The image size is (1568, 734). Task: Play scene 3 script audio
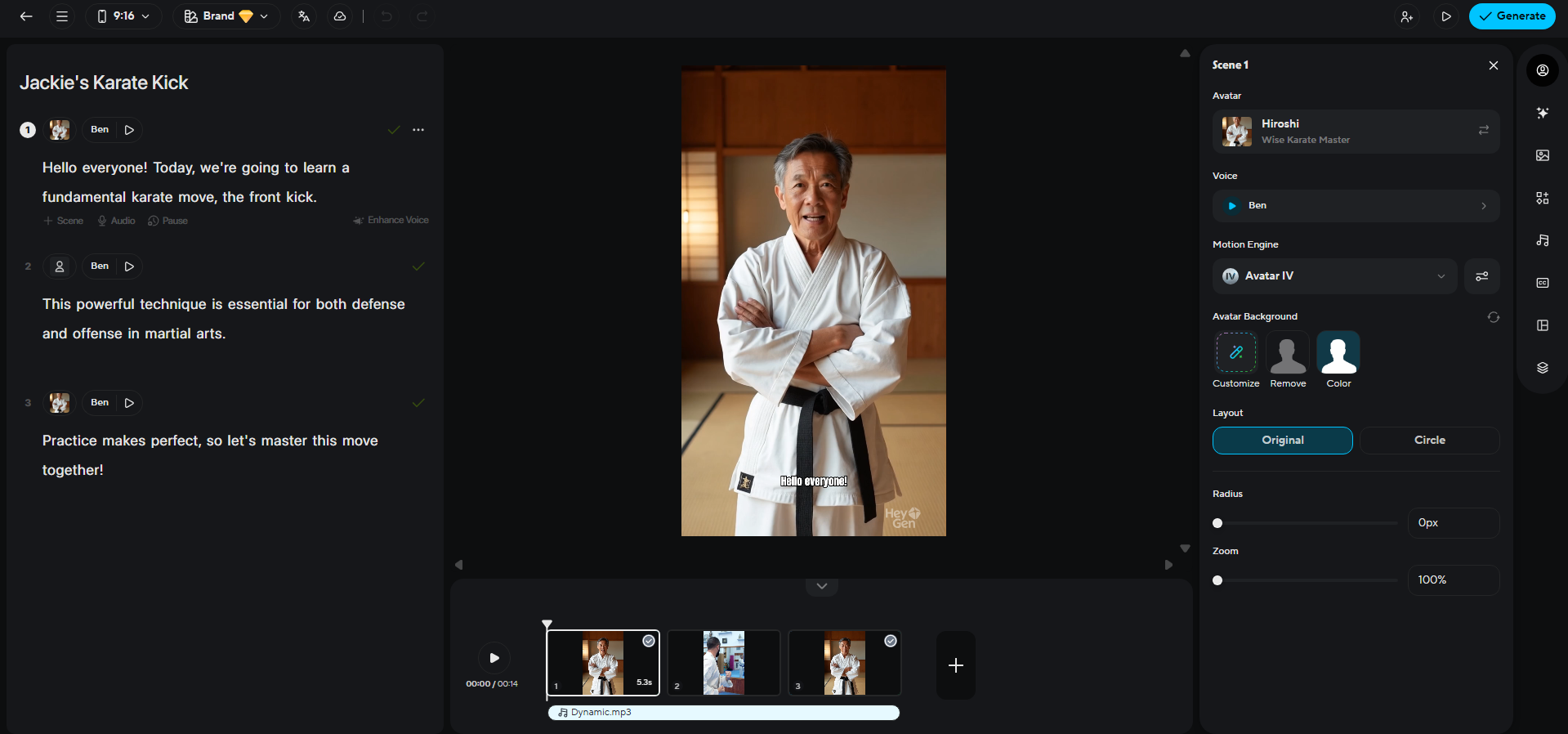(129, 403)
